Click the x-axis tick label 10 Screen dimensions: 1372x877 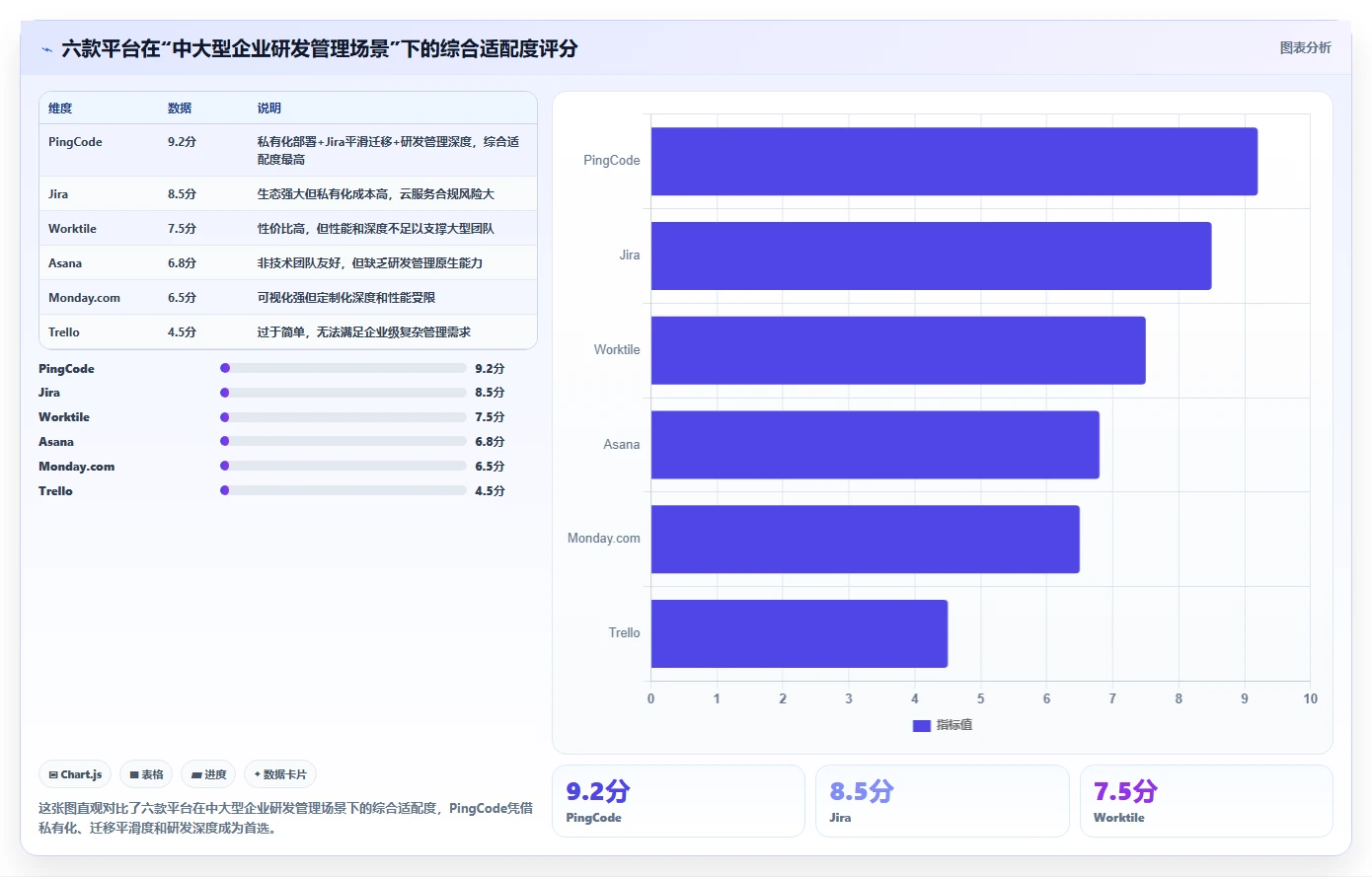pyautogui.click(x=1310, y=698)
